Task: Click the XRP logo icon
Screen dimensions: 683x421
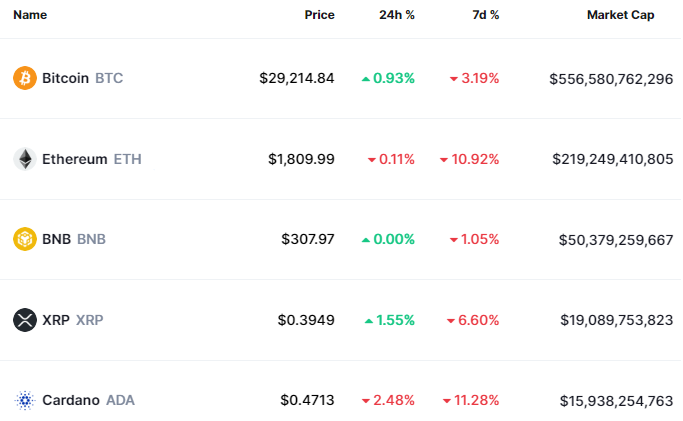Action: [x=25, y=320]
